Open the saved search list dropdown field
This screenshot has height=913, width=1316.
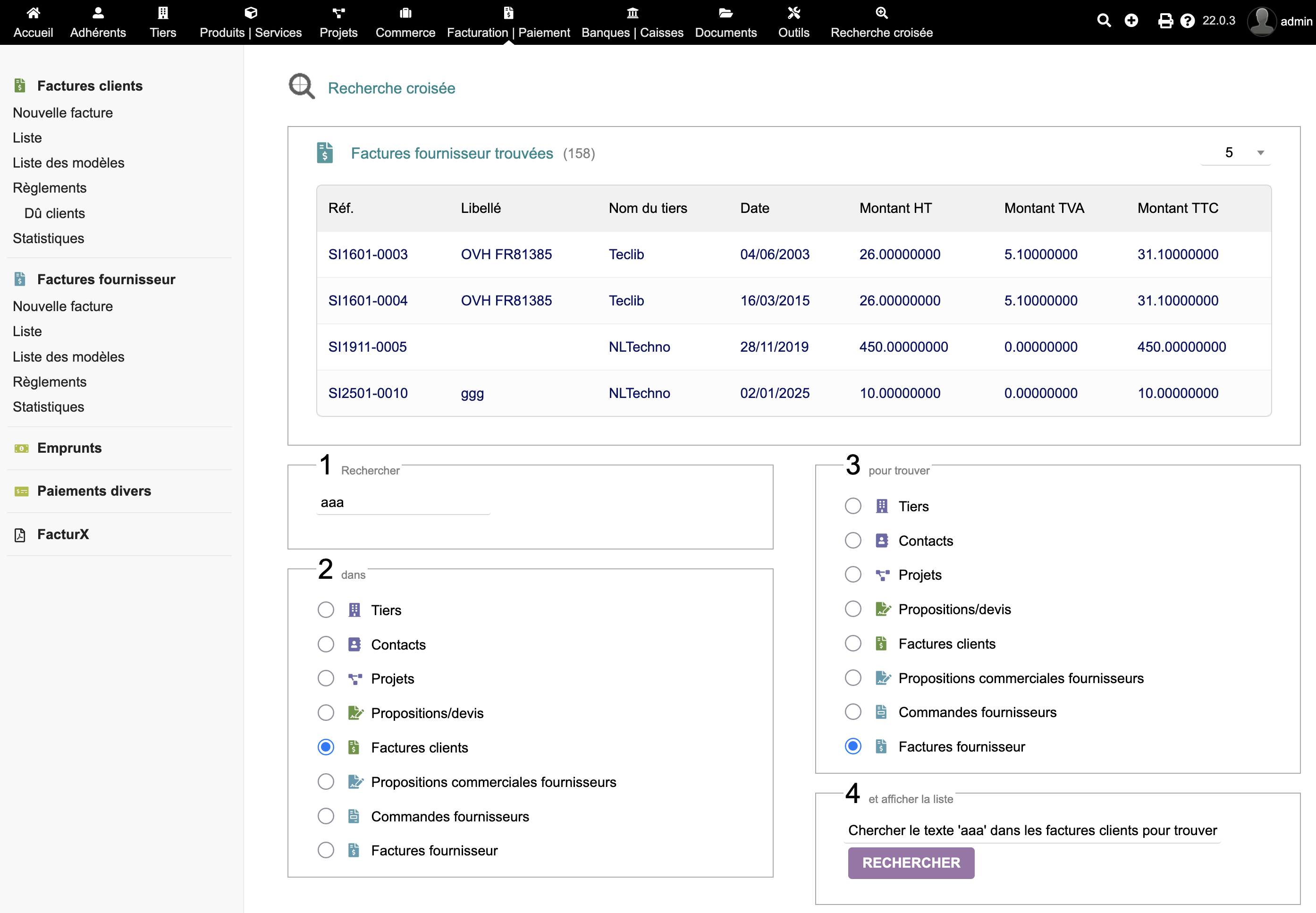pos(1032,830)
